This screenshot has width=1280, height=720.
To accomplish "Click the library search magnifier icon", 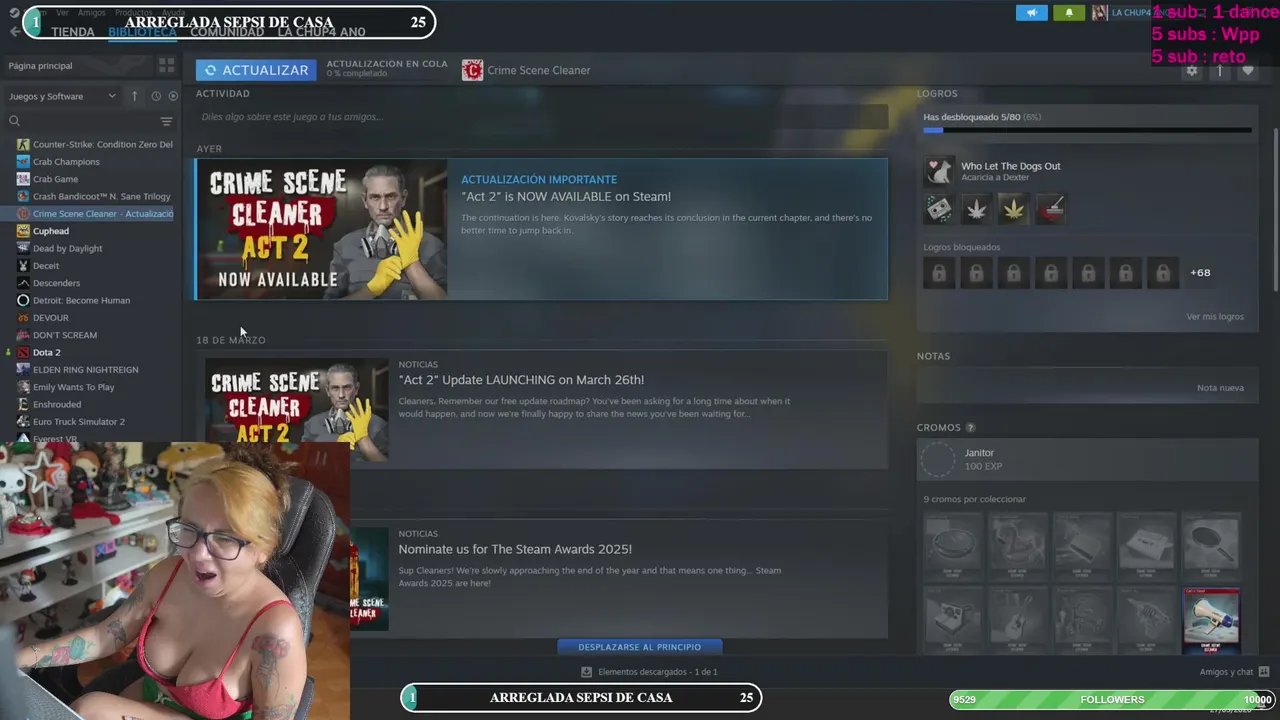I will point(14,121).
